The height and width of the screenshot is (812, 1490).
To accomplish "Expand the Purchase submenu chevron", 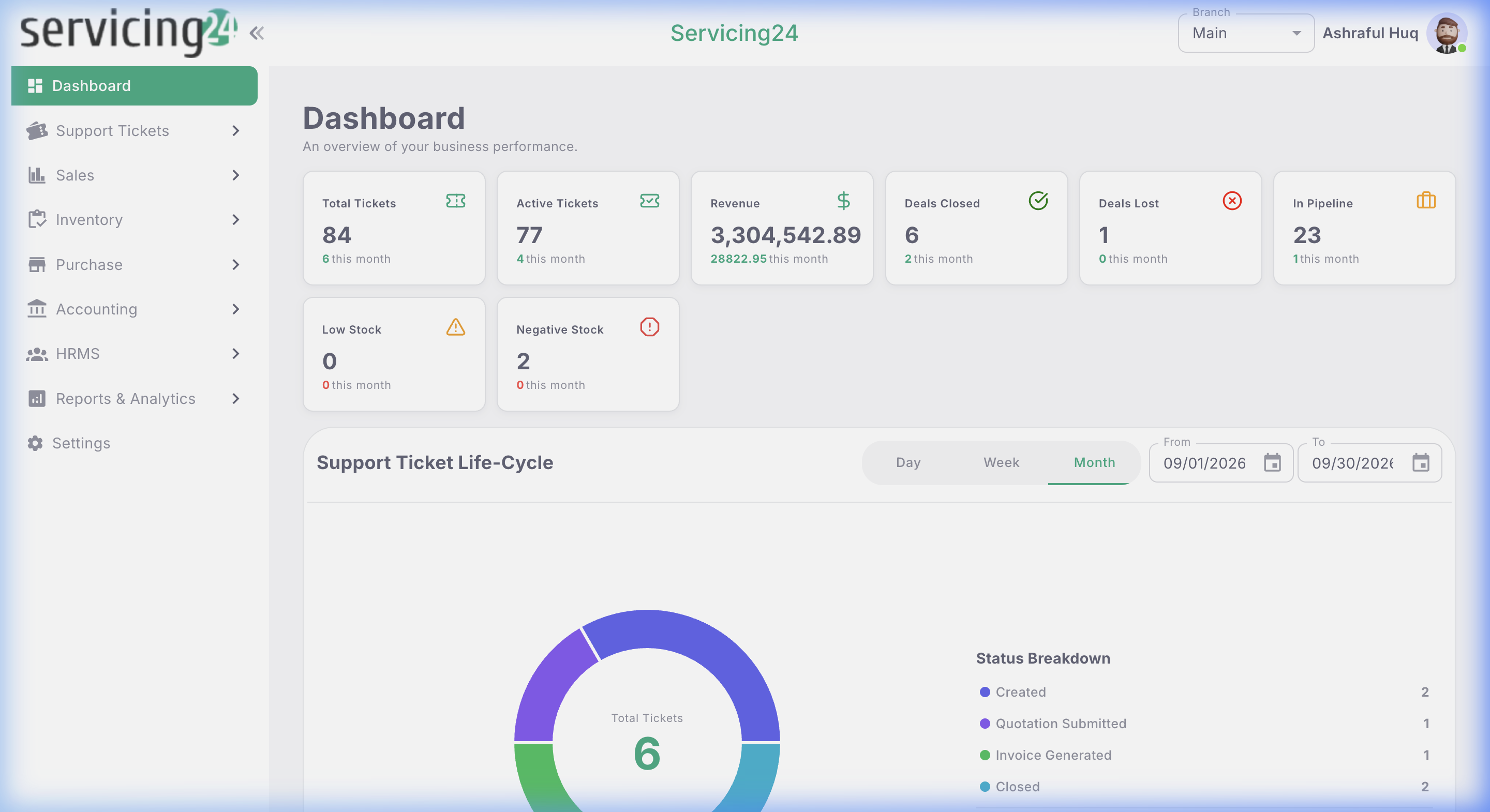I will (x=235, y=264).
